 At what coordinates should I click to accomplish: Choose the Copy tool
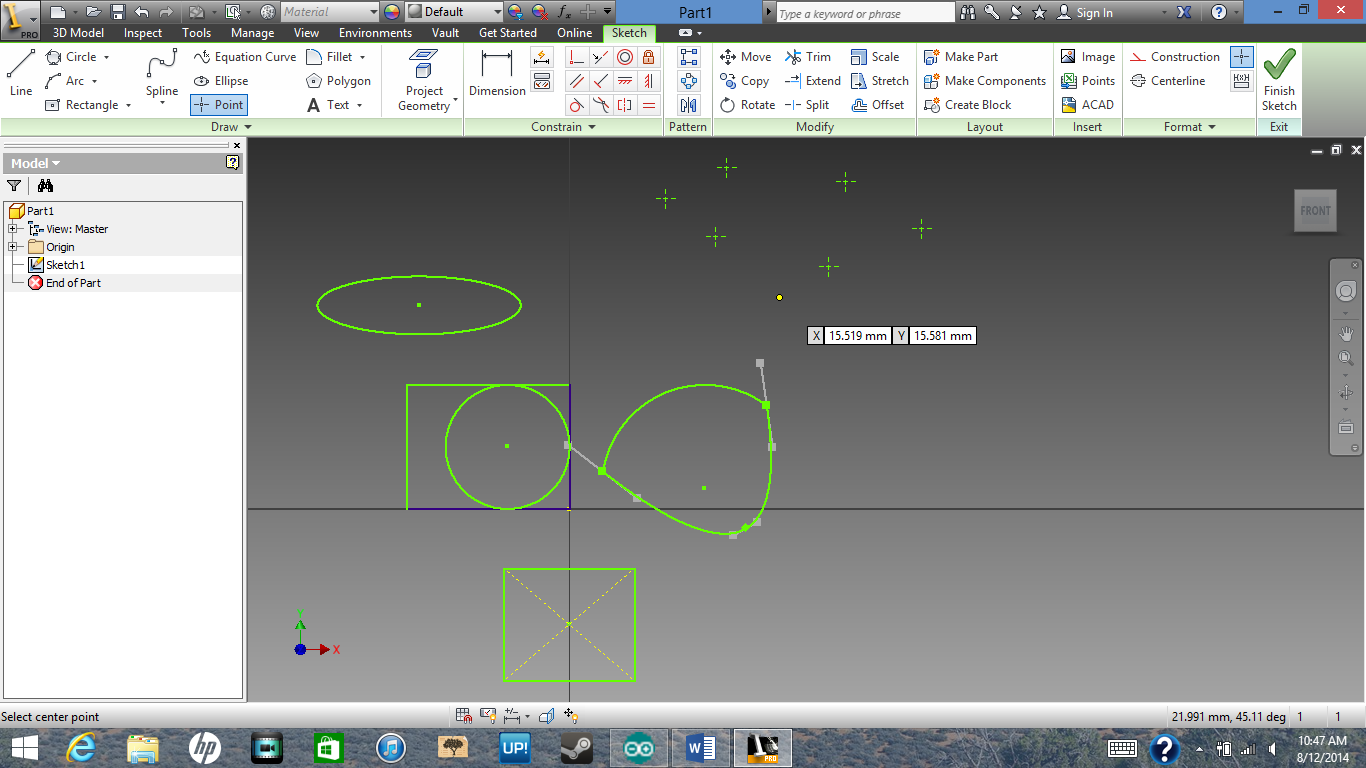(745, 81)
